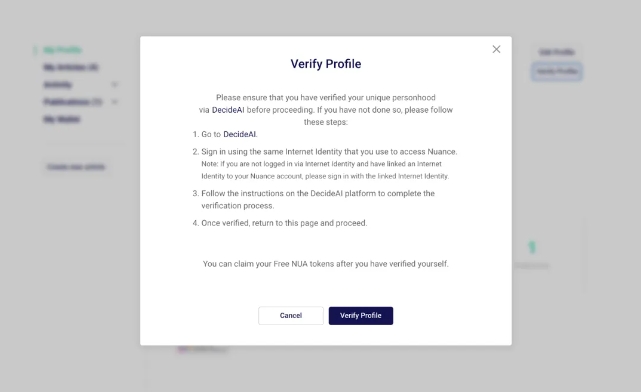
Task: Click the blurred Edit Profile button
Action: pos(557,52)
